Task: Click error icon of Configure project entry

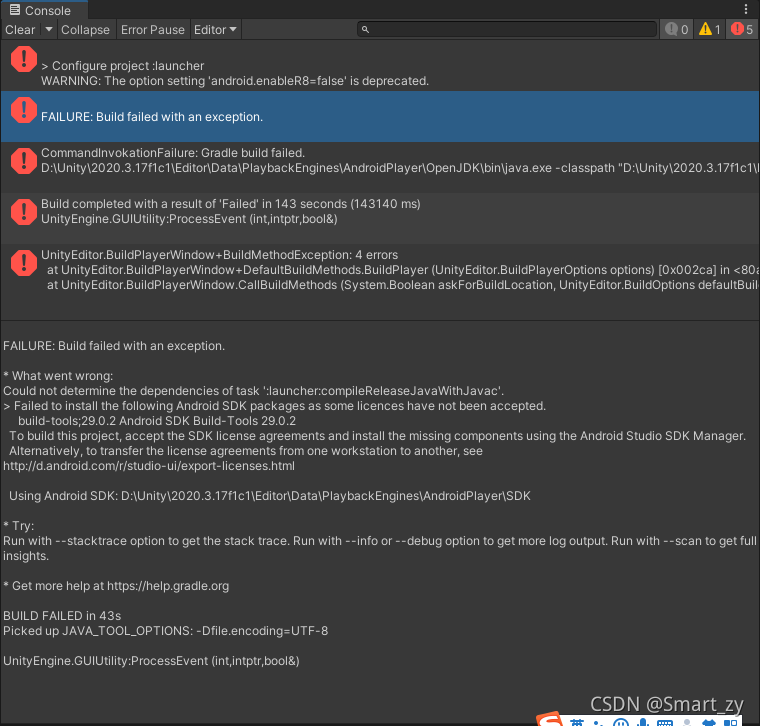Action: (24, 59)
